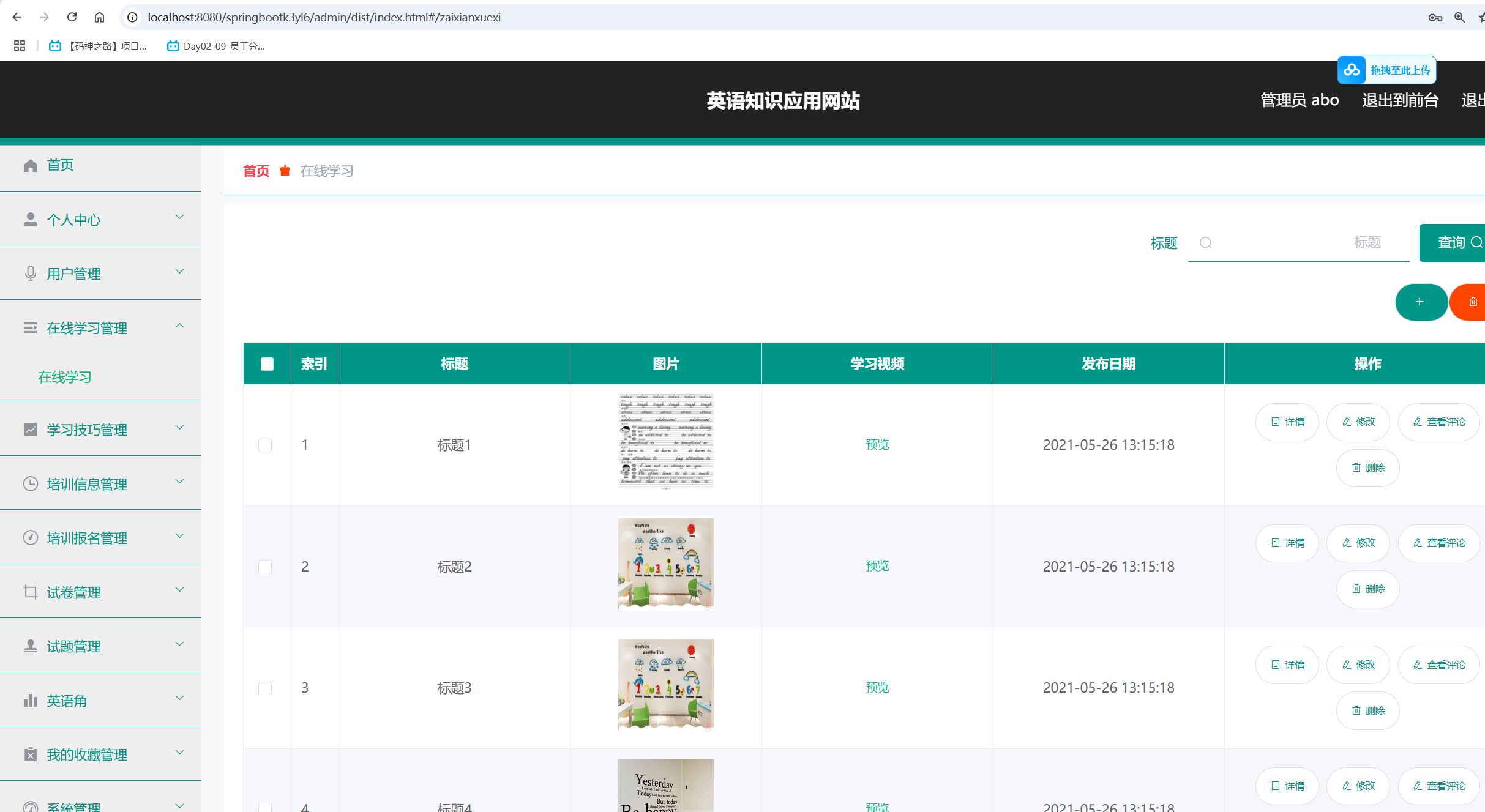Screen dimensions: 1485x812
Task: Click the cloud upload icon 拖拽至此上传
Action: click(1352, 70)
